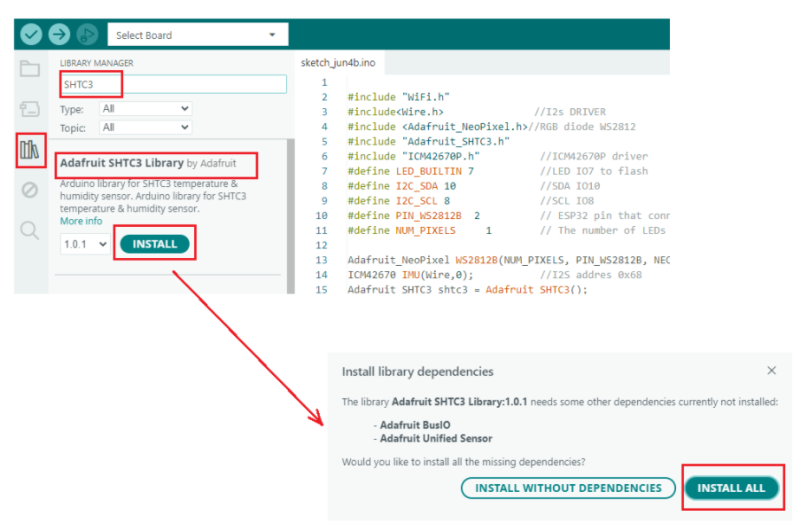This screenshot has height=530, width=800.
Task: Click the INSTALL ALL button
Action: coord(731,488)
